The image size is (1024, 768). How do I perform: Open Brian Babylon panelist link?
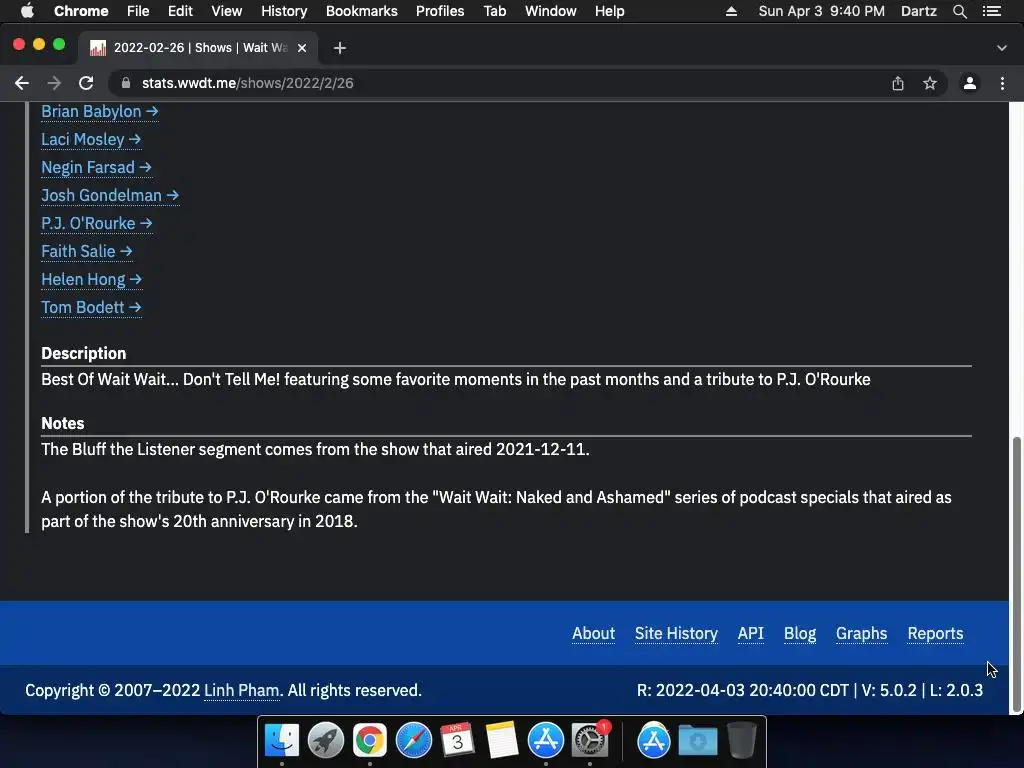pos(100,112)
